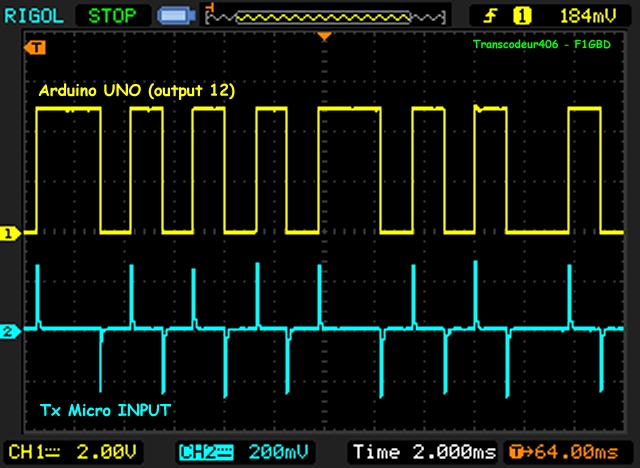Click the USB storage device icon
This screenshot has width=640, height=468.
coord(177,16)
